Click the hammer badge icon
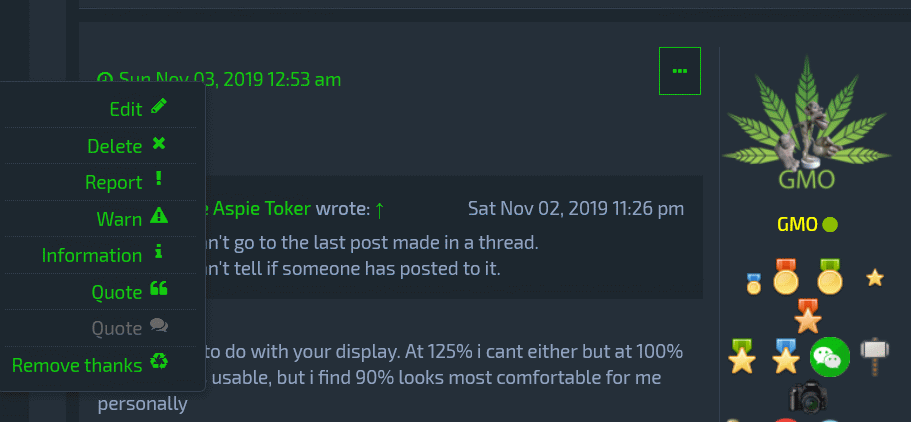 (874, 355)
